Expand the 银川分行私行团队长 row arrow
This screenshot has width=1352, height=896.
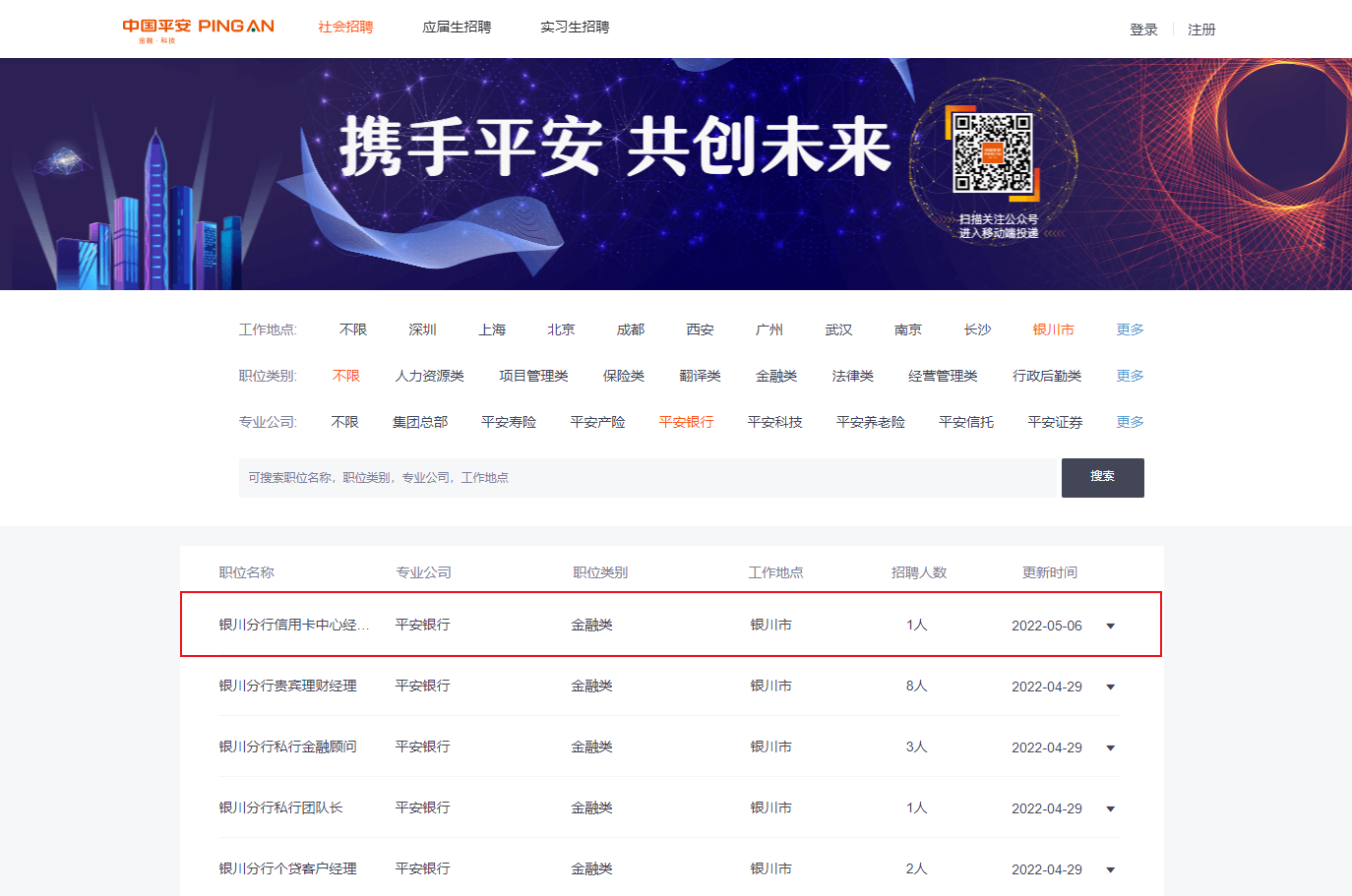coord(1111,808)
